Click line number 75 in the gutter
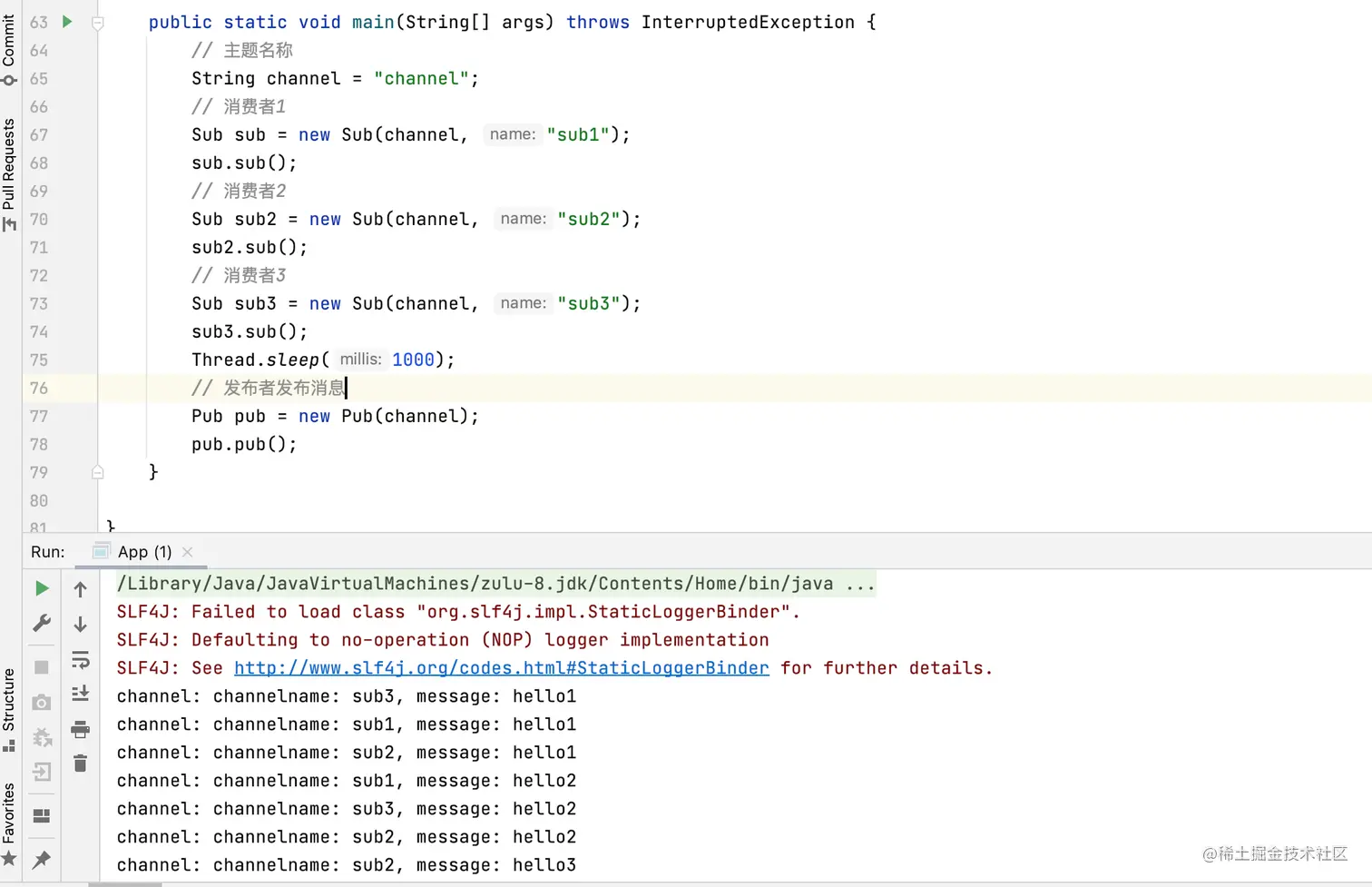The image size is (1372, 887). 39,360
